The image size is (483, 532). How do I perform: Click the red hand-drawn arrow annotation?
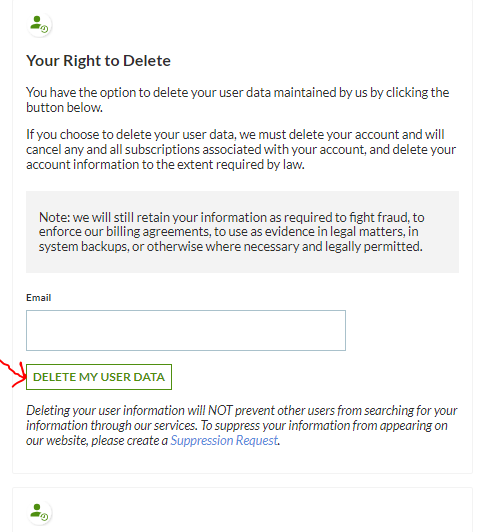[14, 373]
